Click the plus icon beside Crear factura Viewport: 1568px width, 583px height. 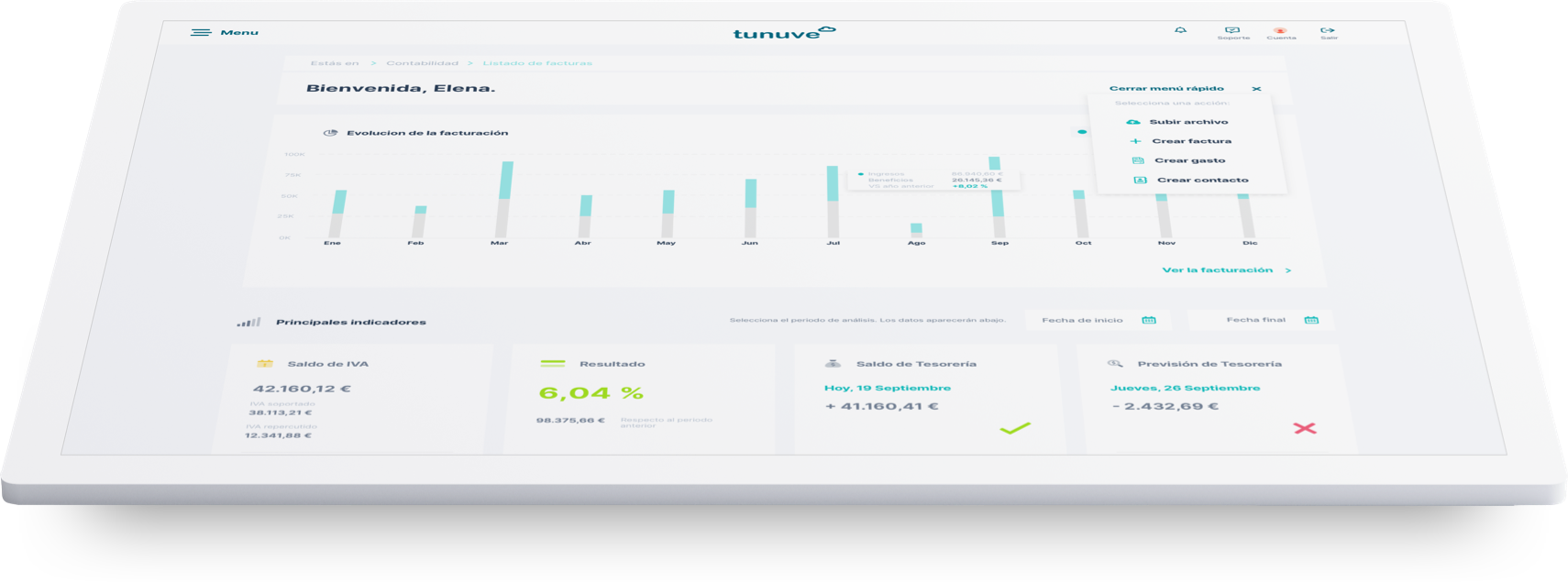(x=1135, y=141)
